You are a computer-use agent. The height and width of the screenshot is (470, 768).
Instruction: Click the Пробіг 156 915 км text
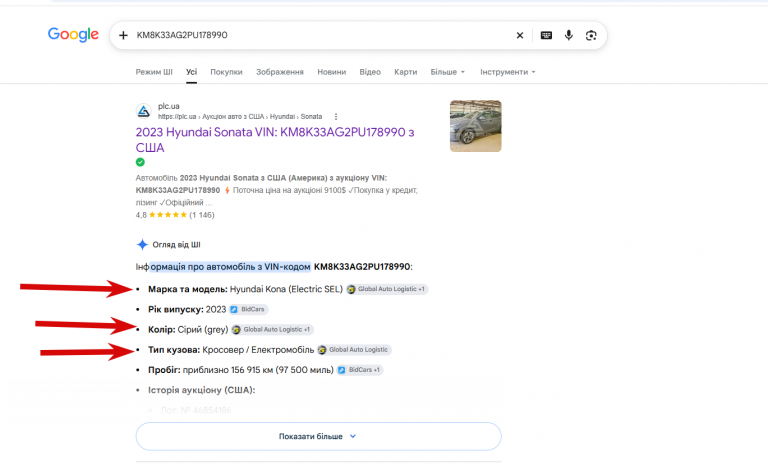(x=240, y=370)
